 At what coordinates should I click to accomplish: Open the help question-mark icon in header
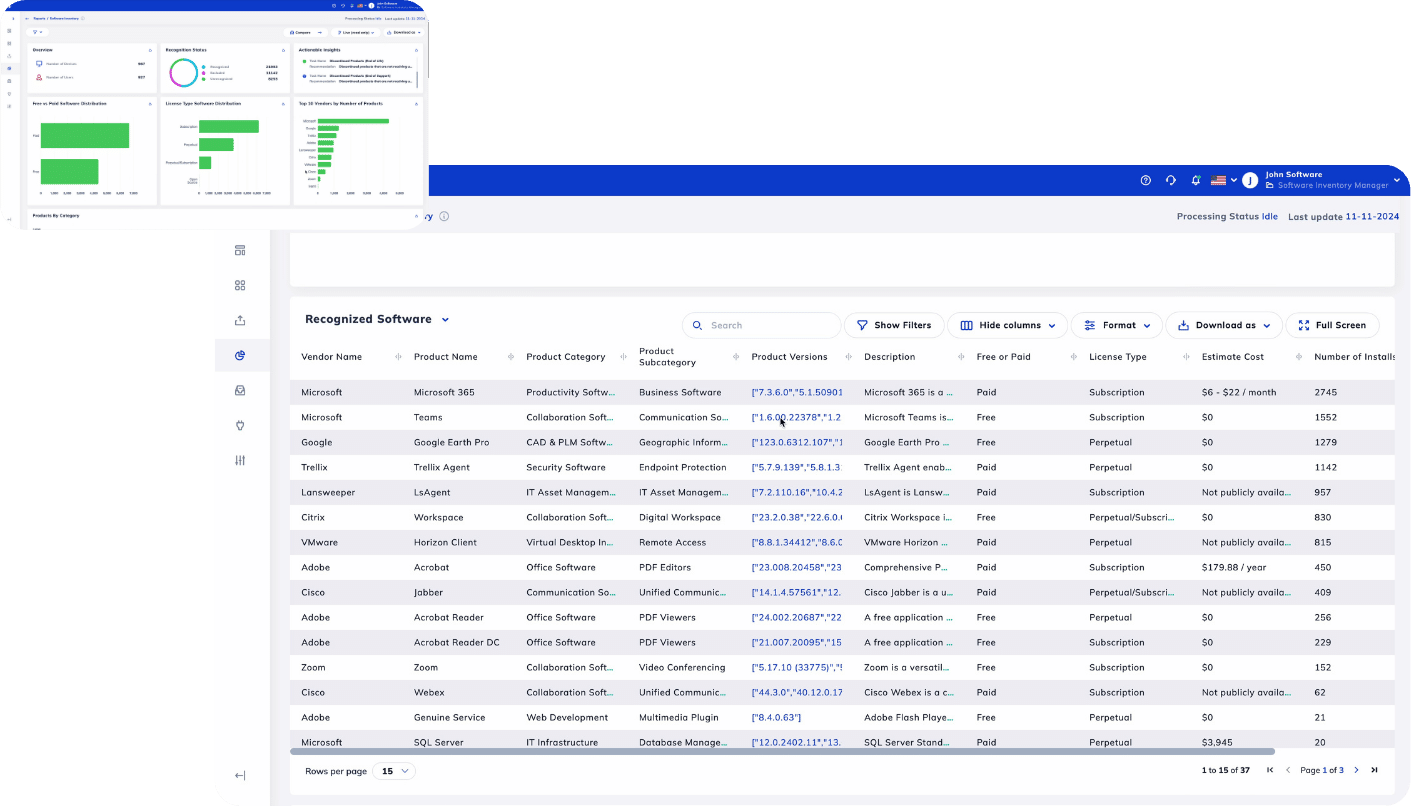tap(1146, 181)
